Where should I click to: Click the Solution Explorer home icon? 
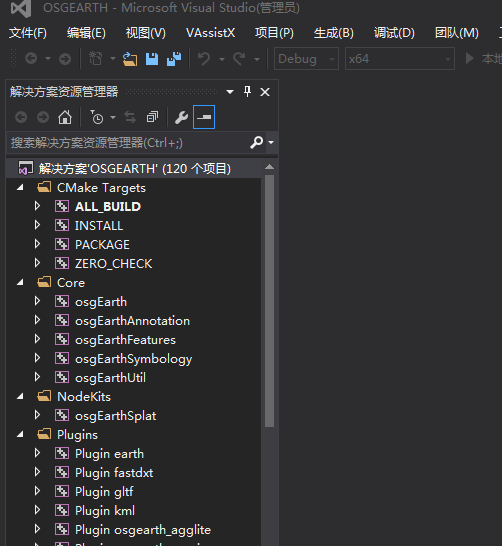tap(65, 117)
